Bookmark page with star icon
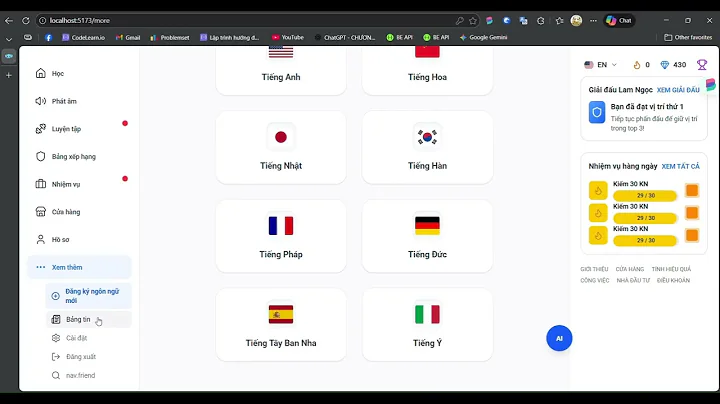This screenshot has width=720, height=404. pos(473,21)
